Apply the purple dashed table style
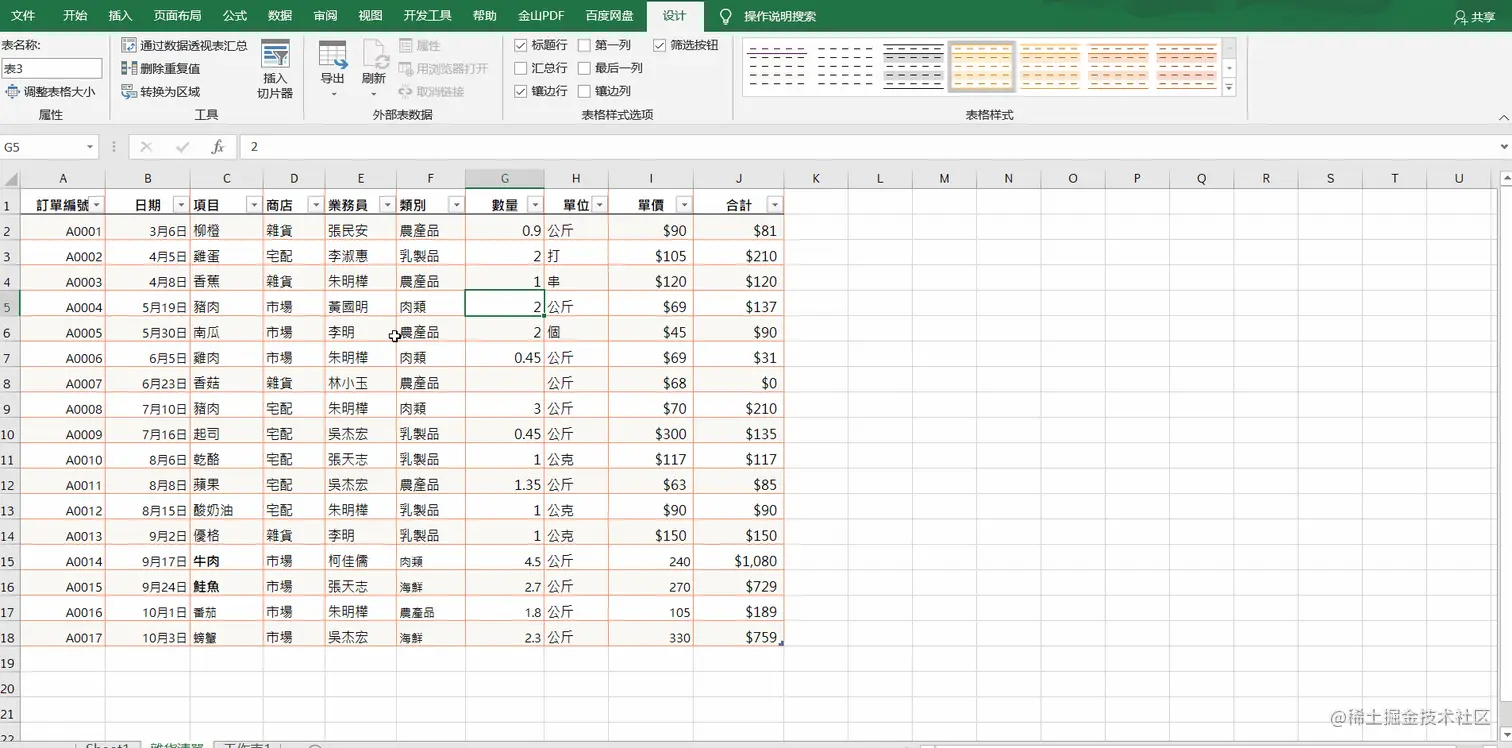This screenshot has width=1512, height=748. [777, 66]
